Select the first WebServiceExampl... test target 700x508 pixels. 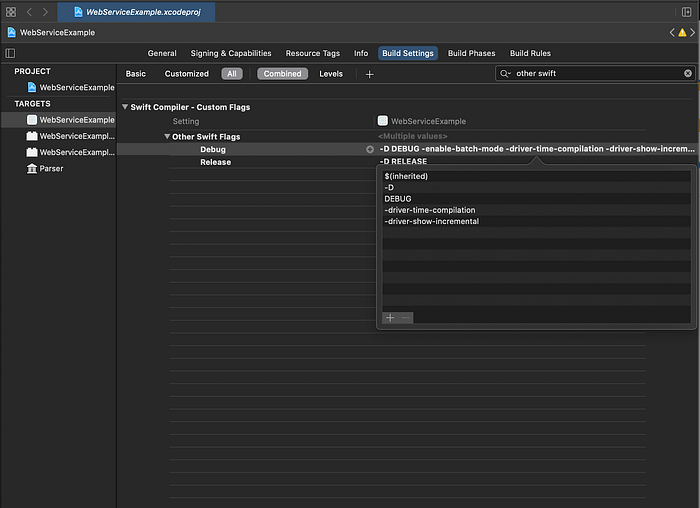(x=70, y=136)
